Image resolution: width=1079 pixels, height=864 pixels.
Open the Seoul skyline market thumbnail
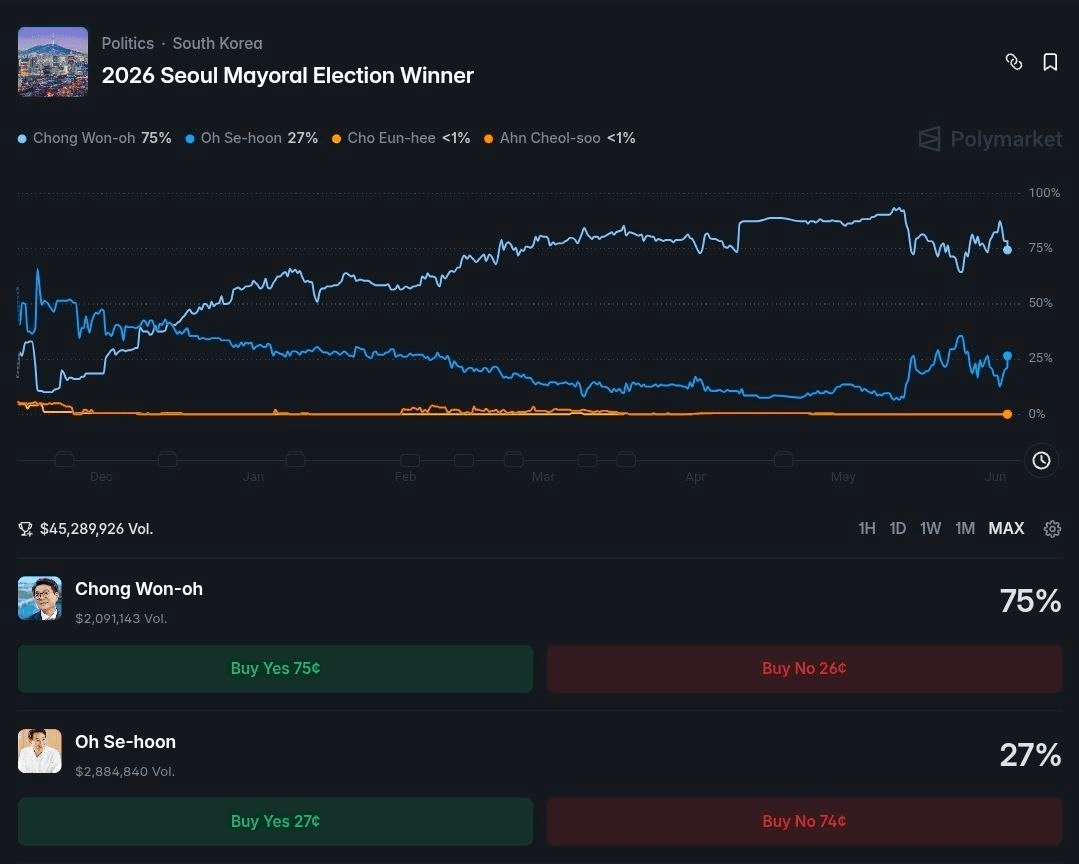pos(53,62)
